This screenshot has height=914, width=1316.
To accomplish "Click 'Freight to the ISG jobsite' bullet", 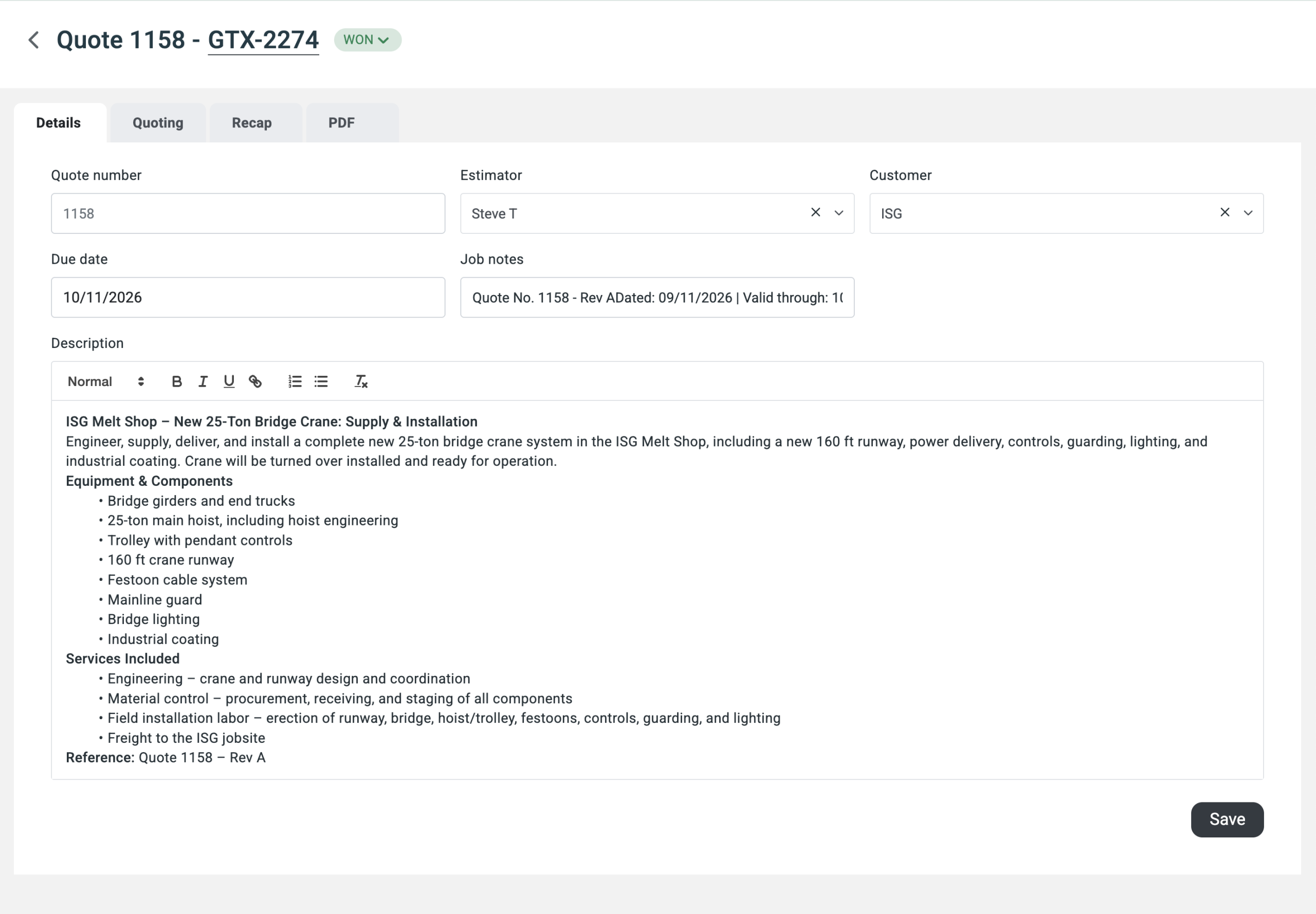I will coord(186,738).
